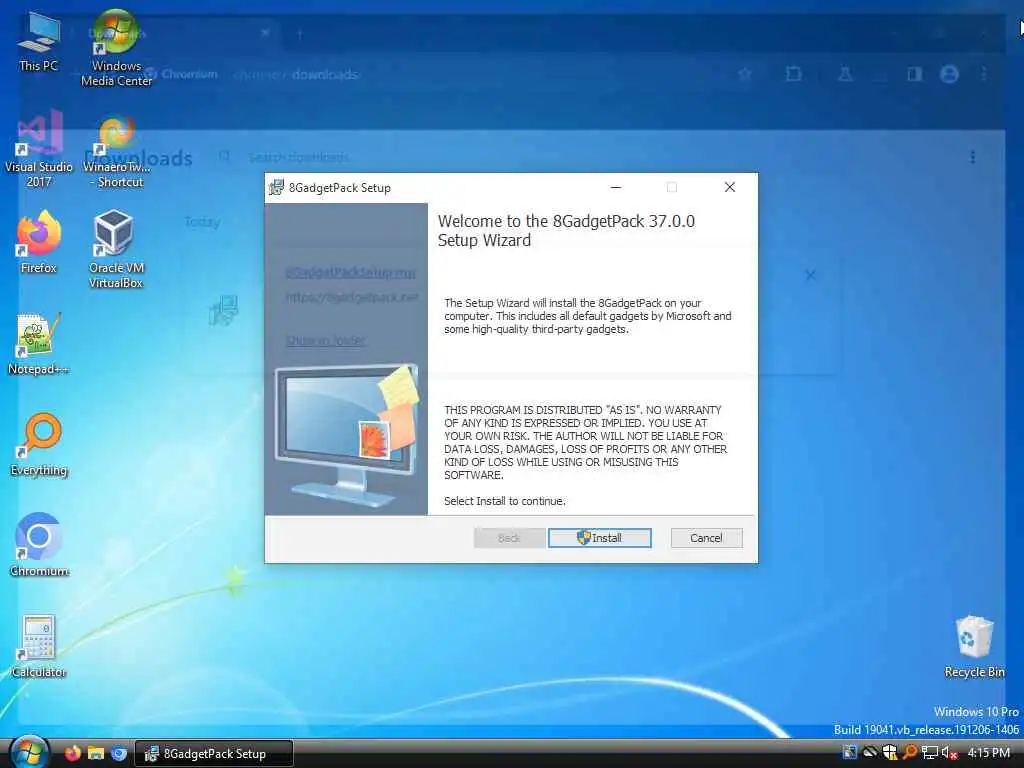Select Visual Studio 2017 desktop shortcut

pyautogui.click(x=39, y=150)
